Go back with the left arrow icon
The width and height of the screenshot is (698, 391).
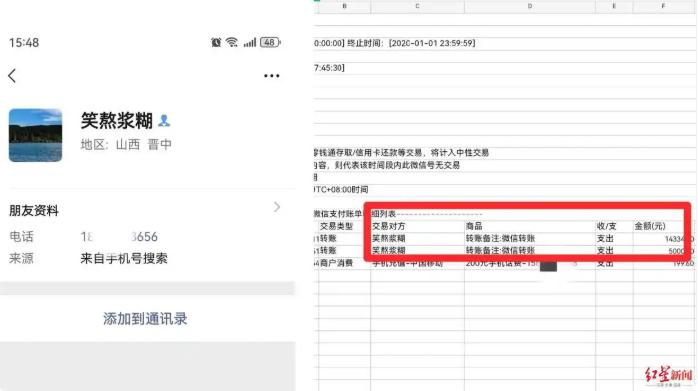(x=12, y=76)
